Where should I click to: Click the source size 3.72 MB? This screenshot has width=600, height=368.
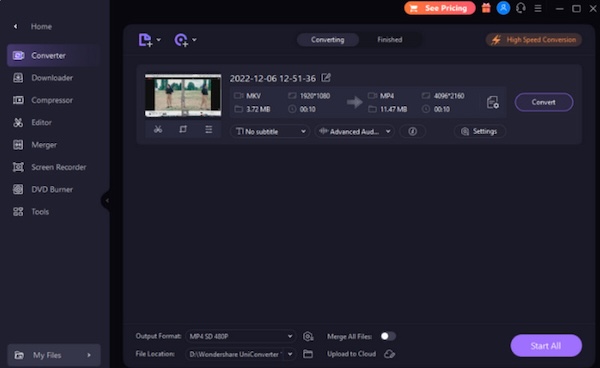coord(258,109)
